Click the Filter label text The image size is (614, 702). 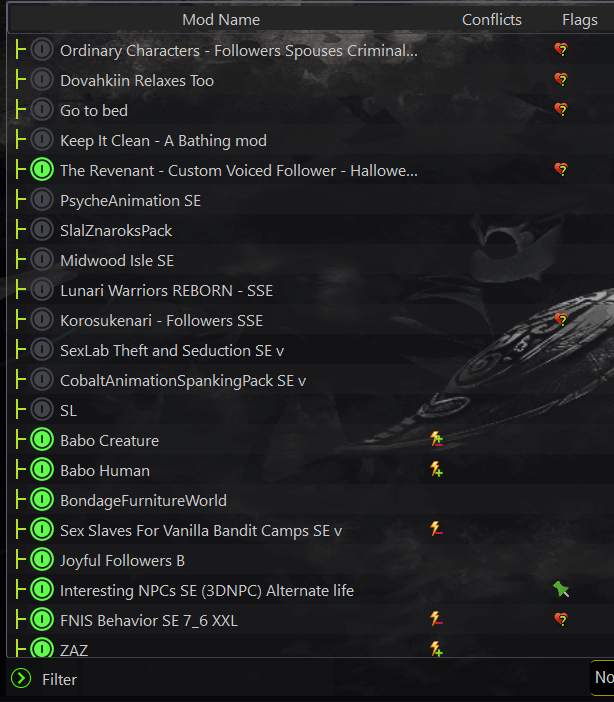click(60, 680)
